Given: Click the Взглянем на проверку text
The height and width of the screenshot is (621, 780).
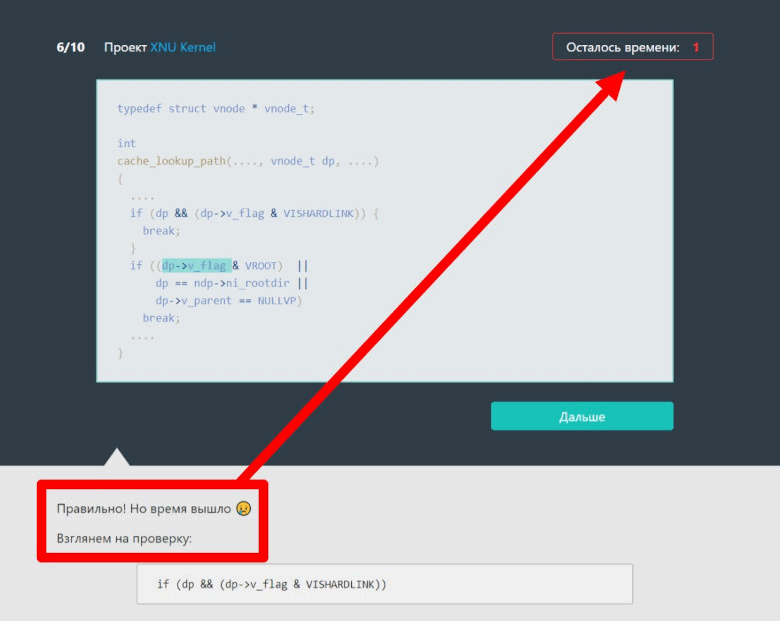Looking at the screenshot, I should 123,538.
